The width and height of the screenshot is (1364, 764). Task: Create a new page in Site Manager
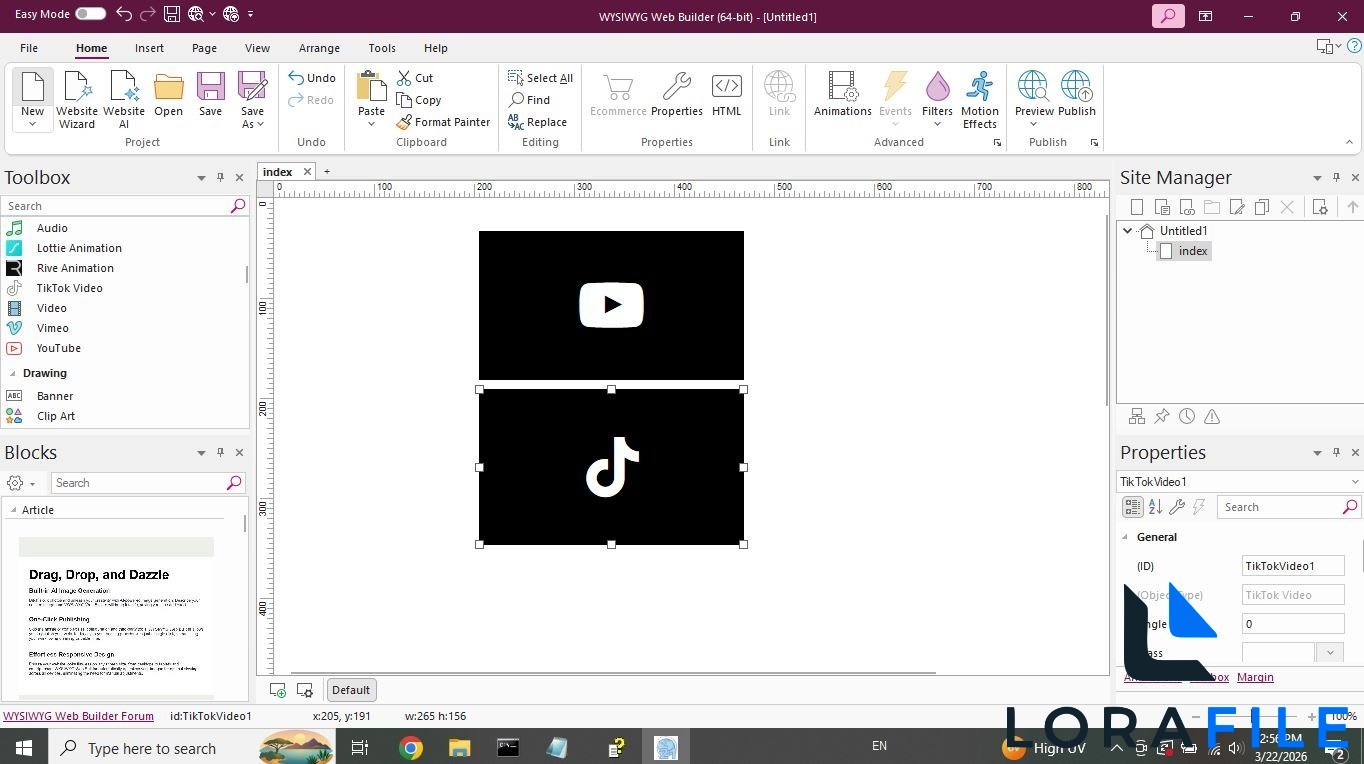(x=1137, y=207)
